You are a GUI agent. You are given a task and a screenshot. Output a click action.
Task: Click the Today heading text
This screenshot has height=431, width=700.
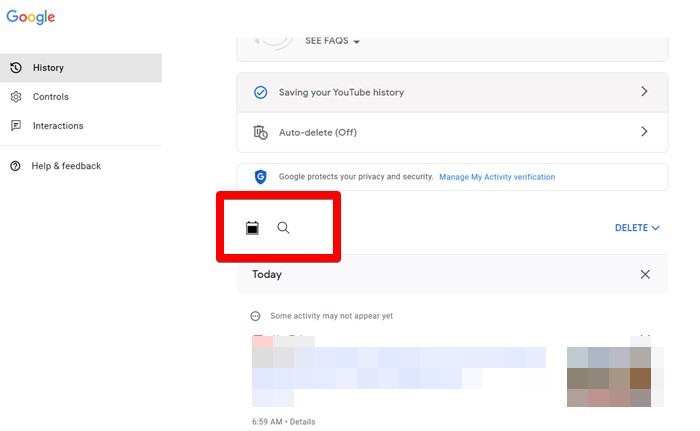point(267,274)
